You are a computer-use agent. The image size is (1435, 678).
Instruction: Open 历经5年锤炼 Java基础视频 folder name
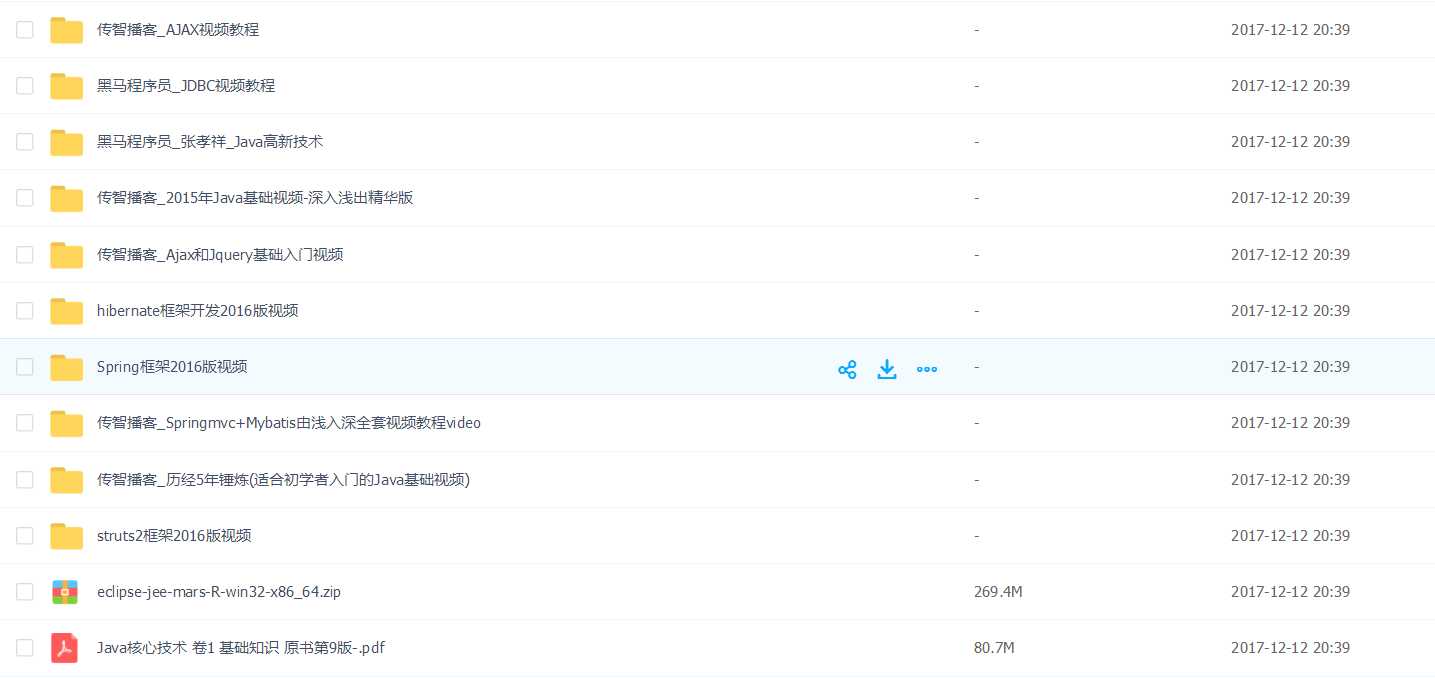283,479
